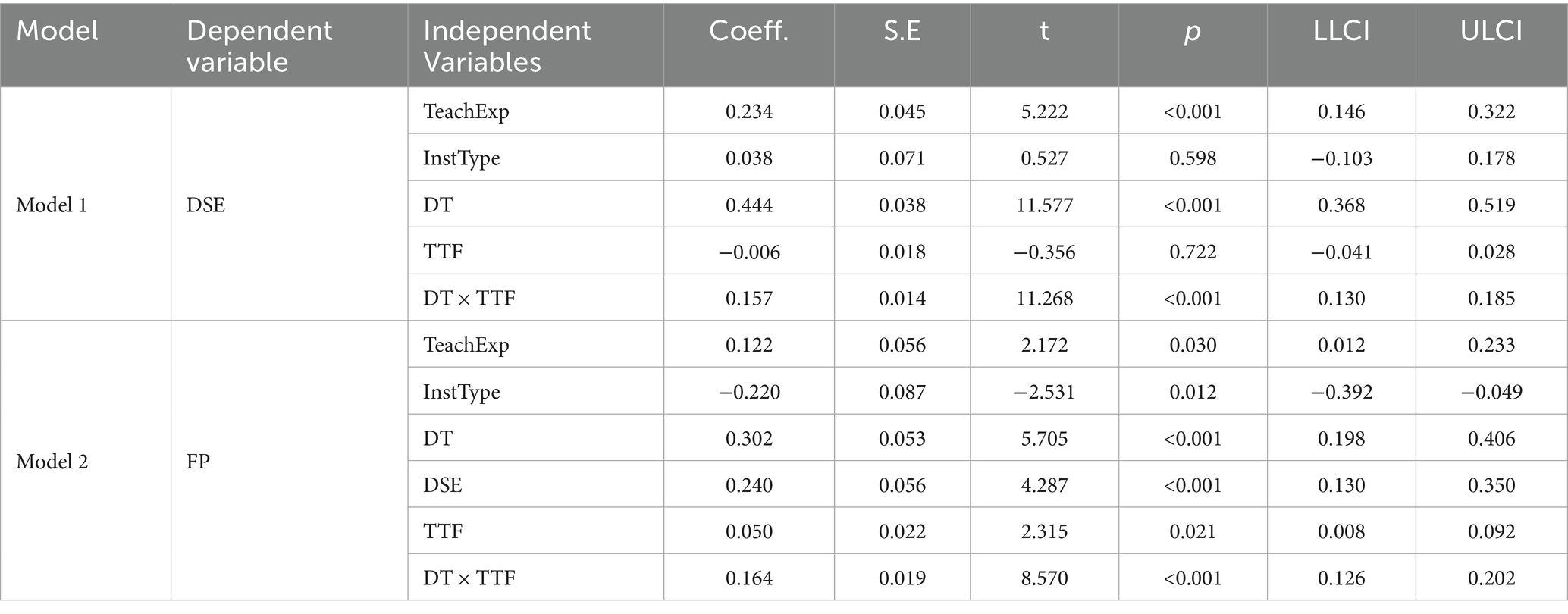This screenshot has height=614, width=1568.
Task: Click the 'LLCI' column header
Action: [x=1341, y=31]
